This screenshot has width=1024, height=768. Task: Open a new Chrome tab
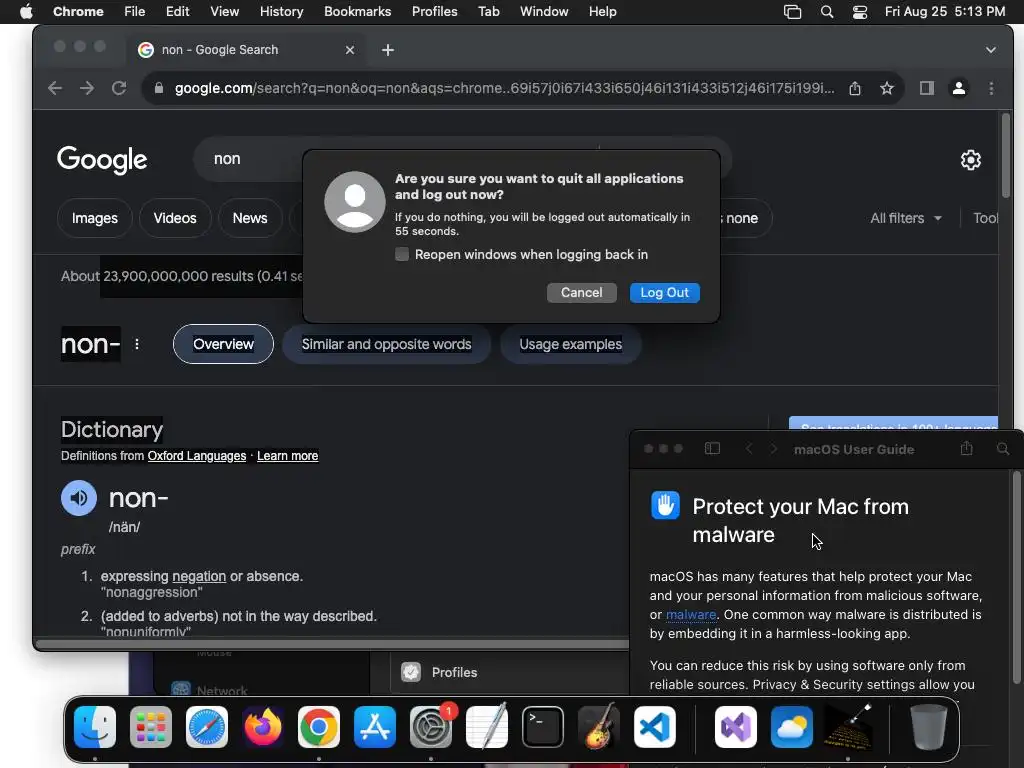click(388, 50)
